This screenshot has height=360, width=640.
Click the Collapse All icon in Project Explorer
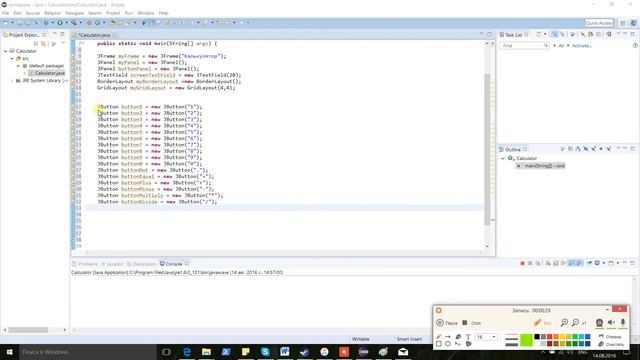[36, 43]
